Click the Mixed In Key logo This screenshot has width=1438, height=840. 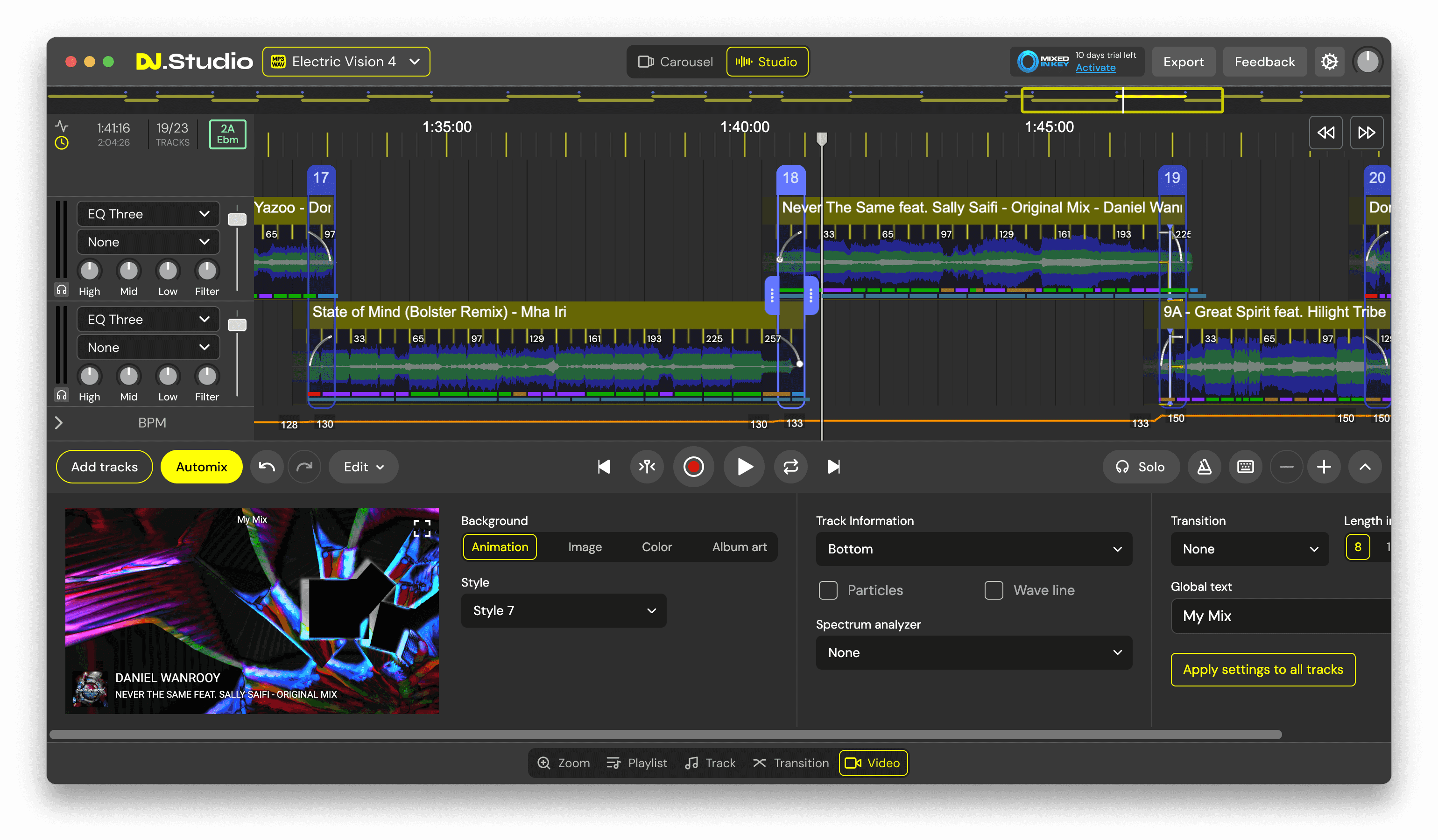tap(1043, 62)
